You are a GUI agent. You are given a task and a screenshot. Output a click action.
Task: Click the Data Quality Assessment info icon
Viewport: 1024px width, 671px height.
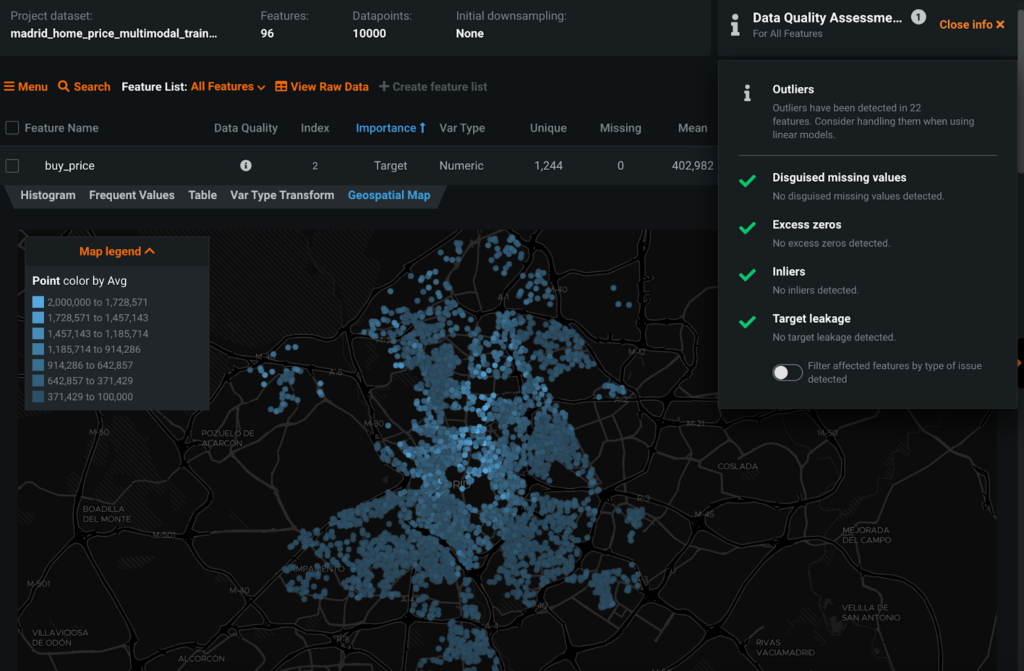tap(735, 25)
